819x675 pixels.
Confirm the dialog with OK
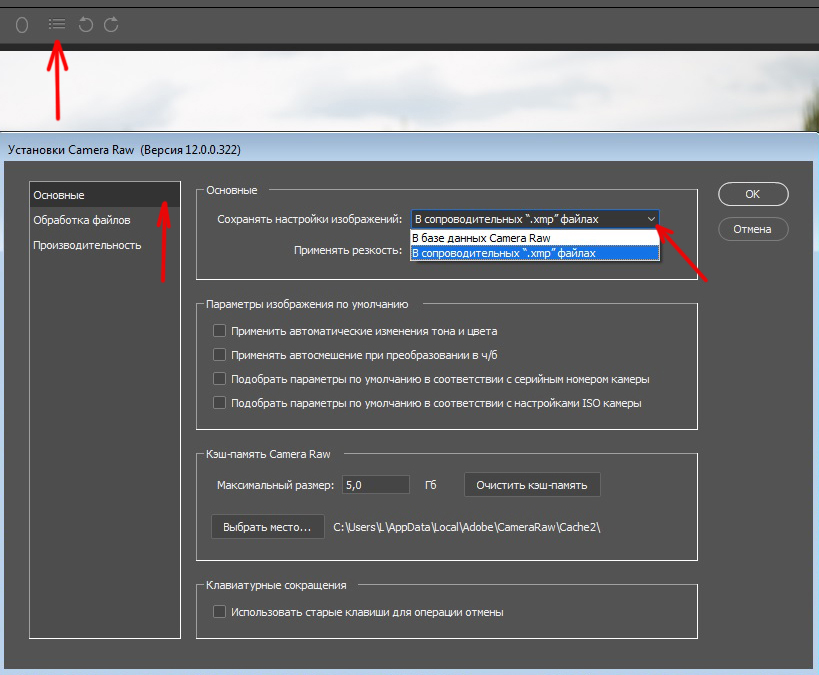click(752, 194)
